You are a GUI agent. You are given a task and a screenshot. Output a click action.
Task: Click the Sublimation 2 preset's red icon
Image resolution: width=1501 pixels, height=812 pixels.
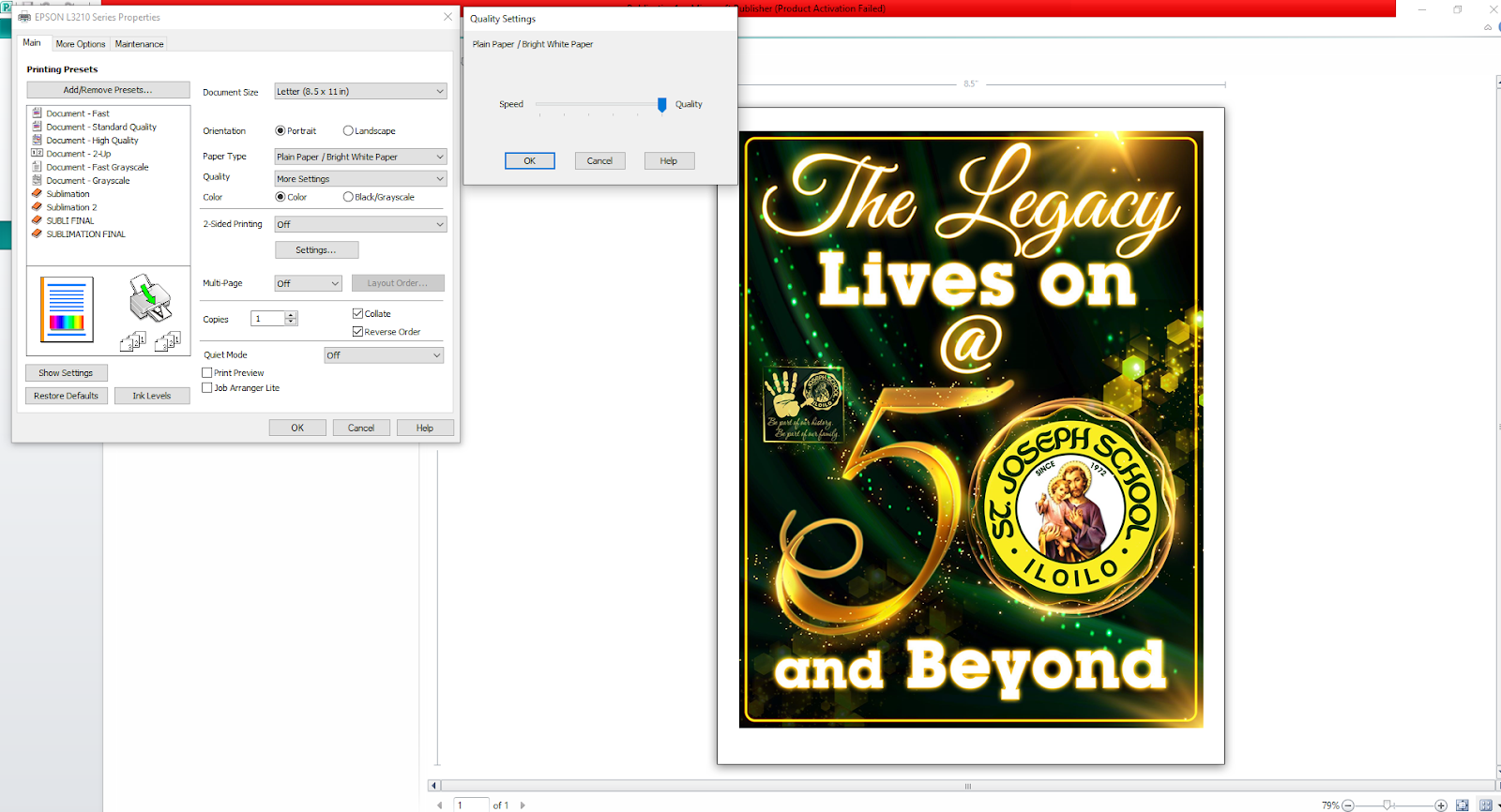point(37,207)
